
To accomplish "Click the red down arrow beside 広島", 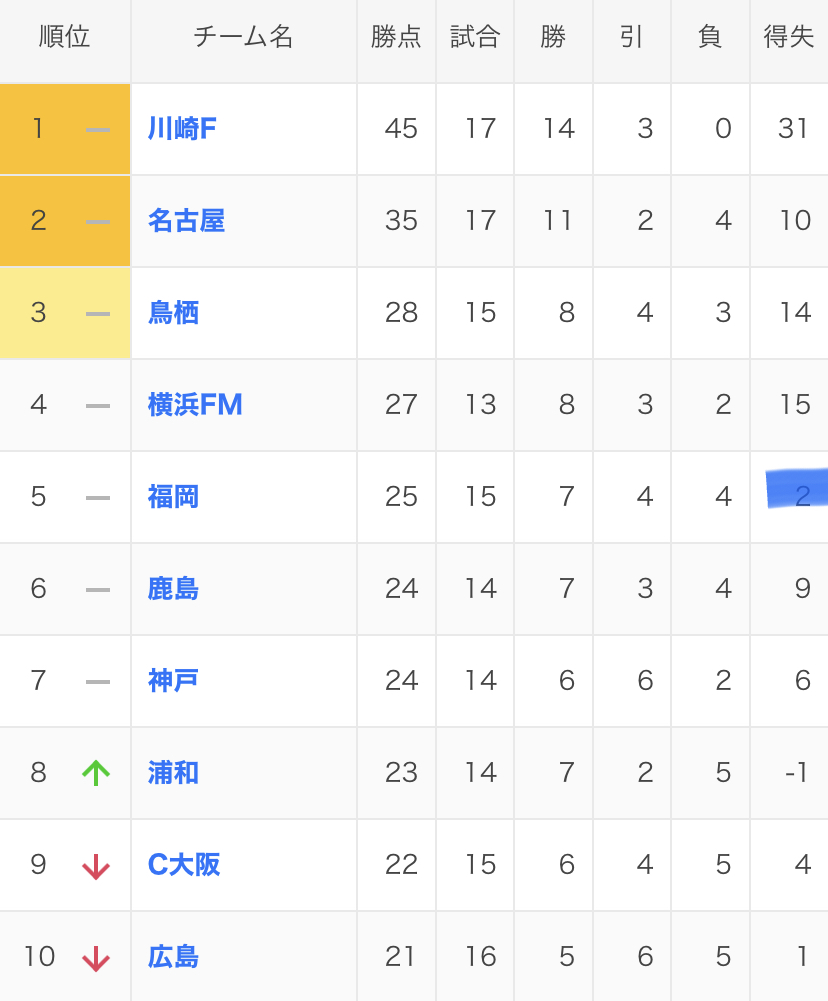I will (96, 958).
